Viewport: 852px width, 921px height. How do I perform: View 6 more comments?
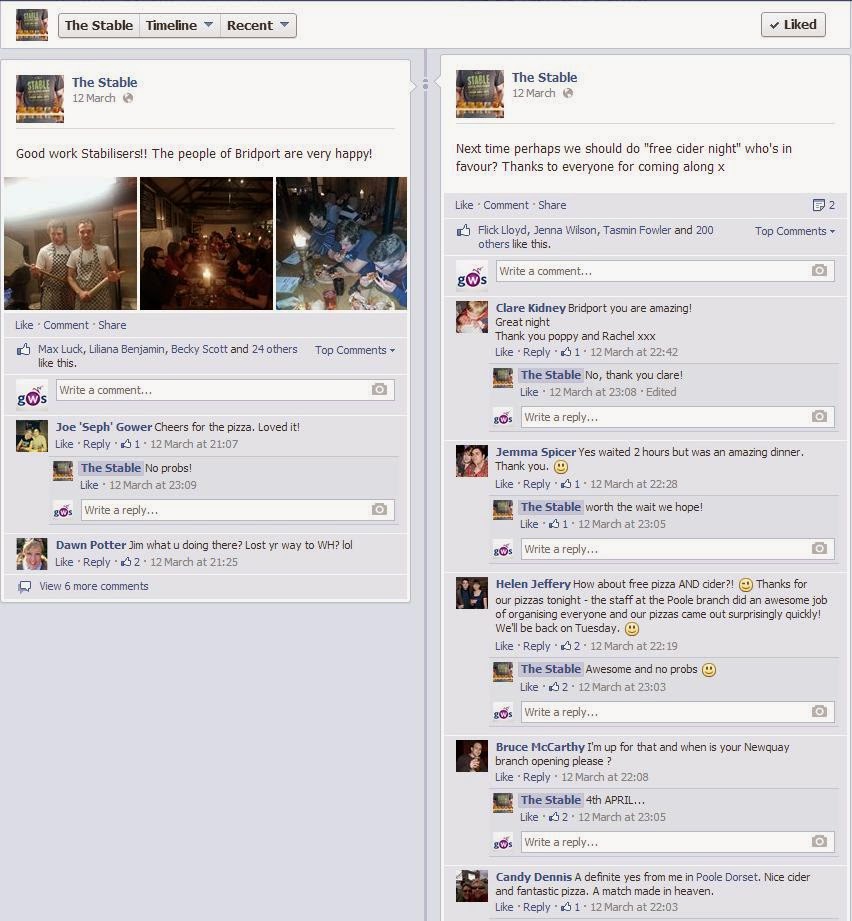[x=94, y=586]
